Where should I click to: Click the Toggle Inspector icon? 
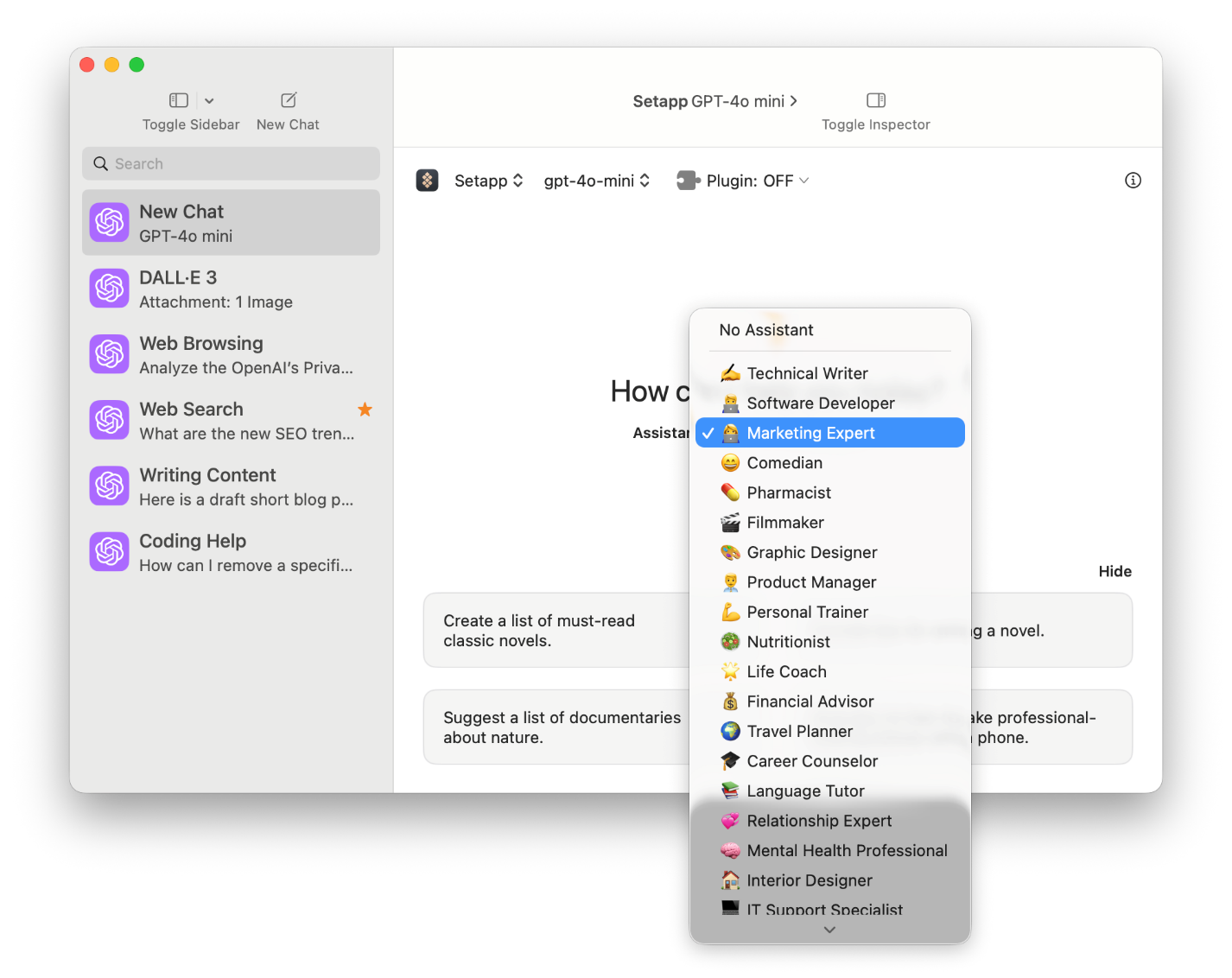pos(876,100)
